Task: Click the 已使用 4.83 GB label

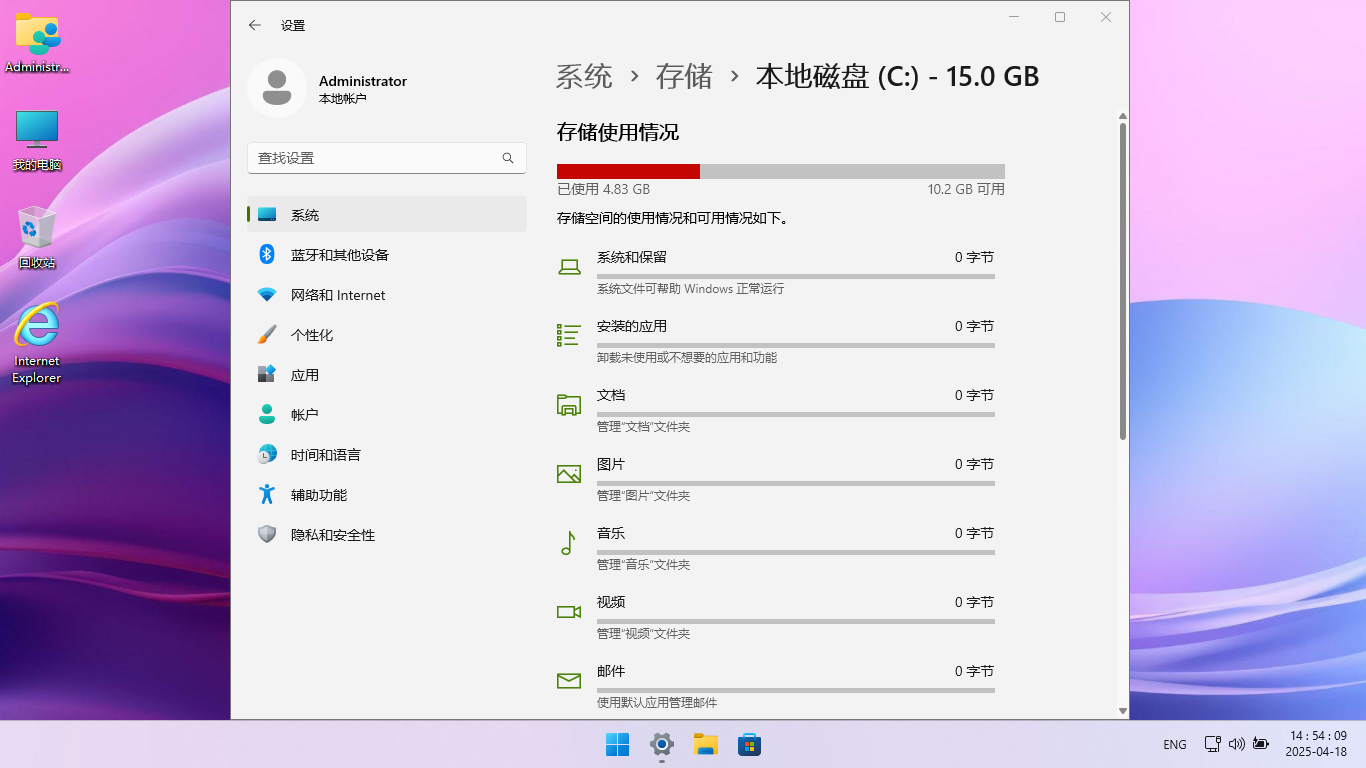Action: tap(603, 189)
